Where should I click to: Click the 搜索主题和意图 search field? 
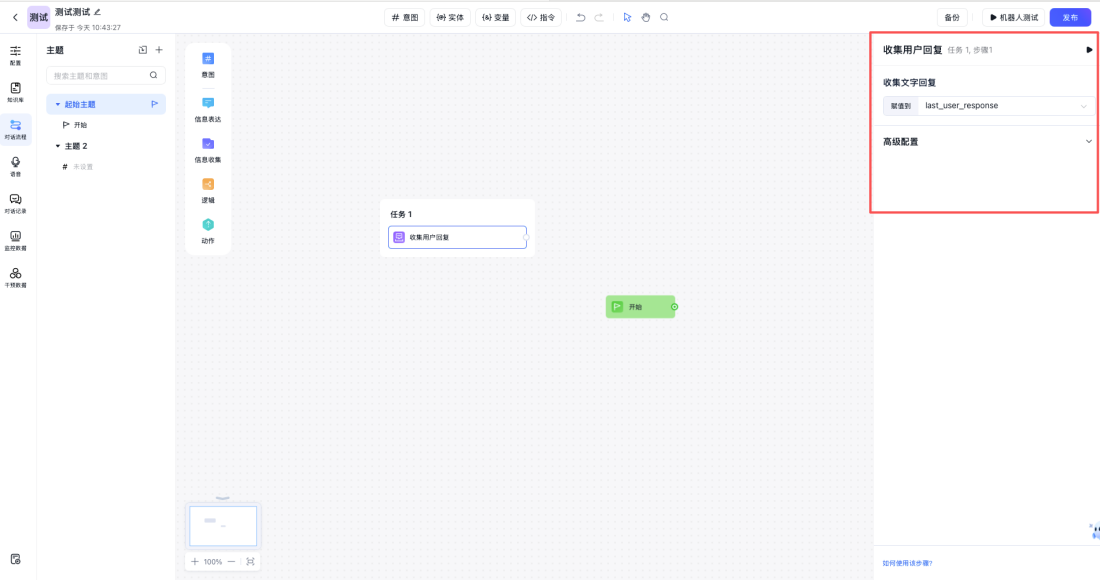click(98, 75)
